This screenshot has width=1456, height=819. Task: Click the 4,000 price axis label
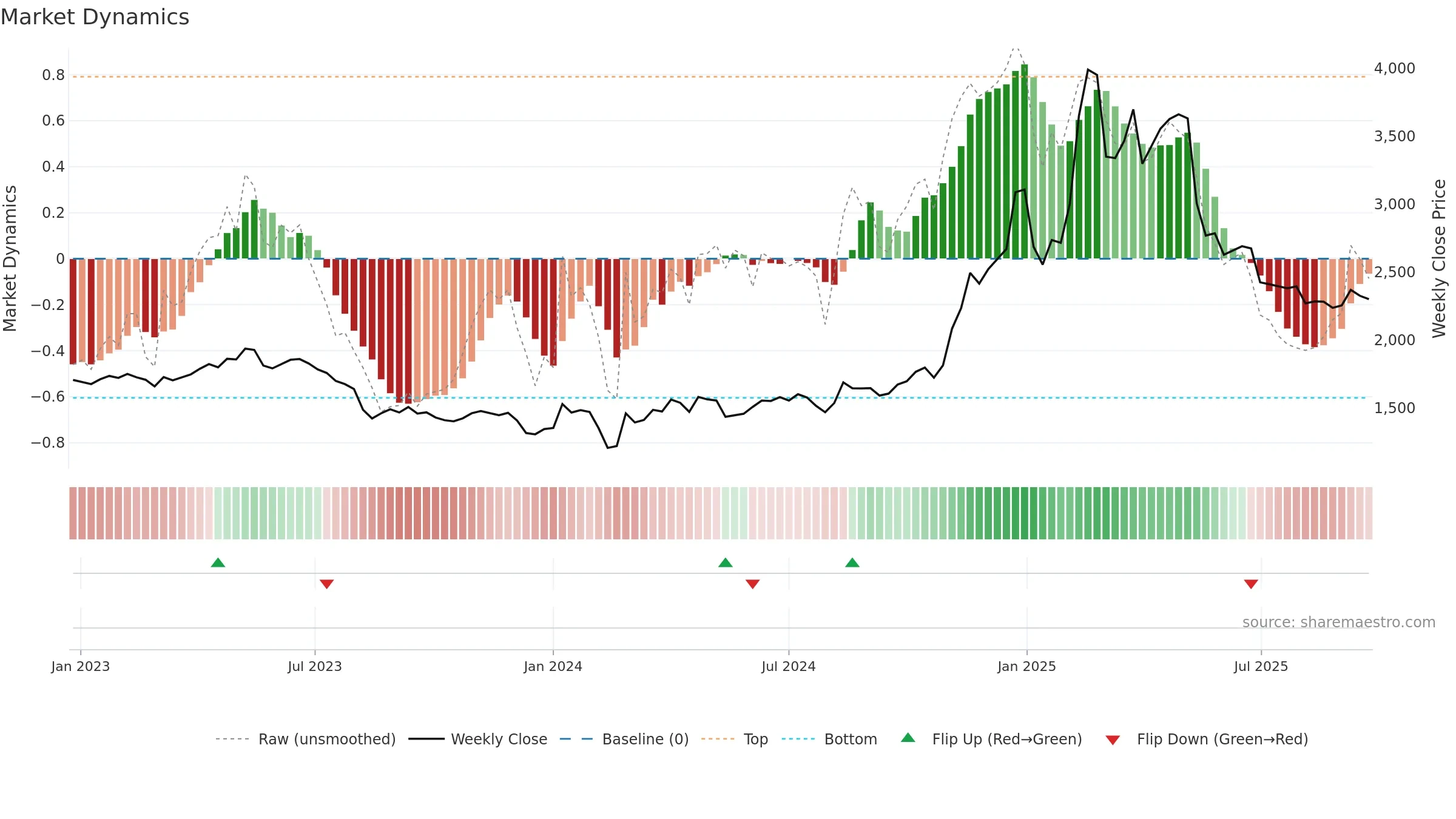(1395, 69)
